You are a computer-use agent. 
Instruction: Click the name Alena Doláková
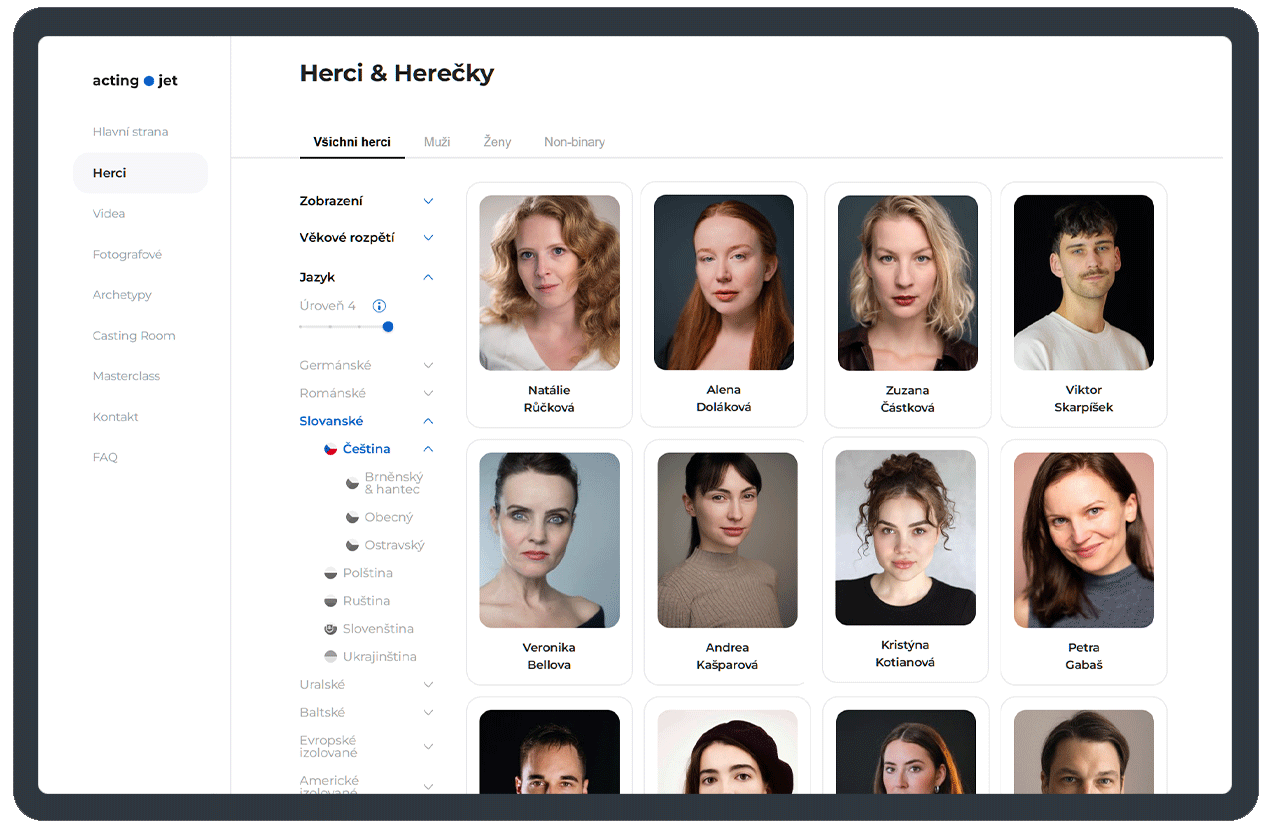tap(724, 398)
